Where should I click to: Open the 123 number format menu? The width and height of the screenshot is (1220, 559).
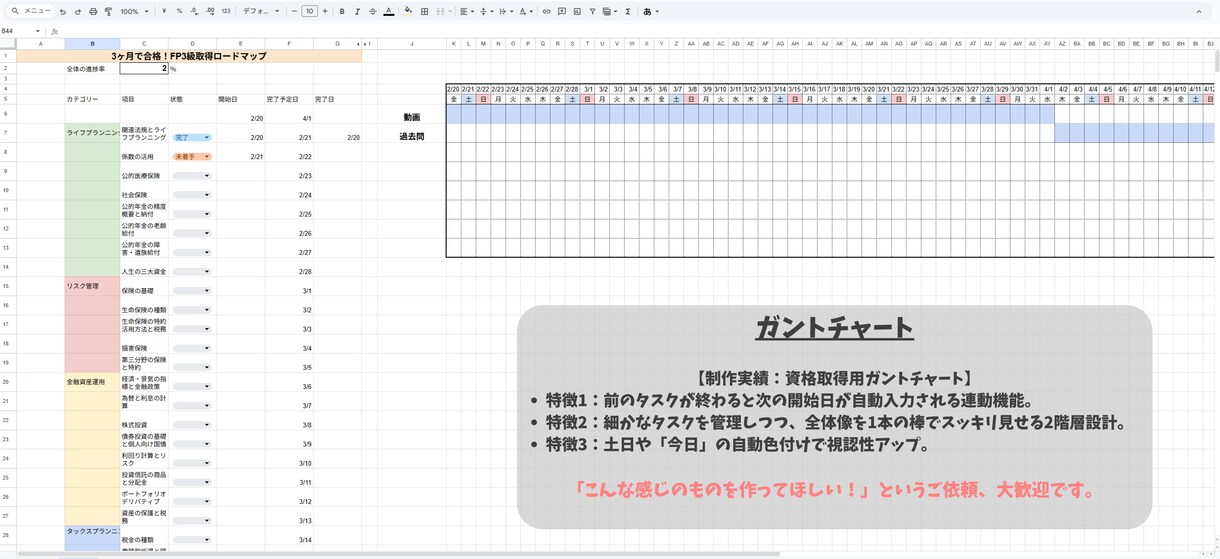coord(226,11)
